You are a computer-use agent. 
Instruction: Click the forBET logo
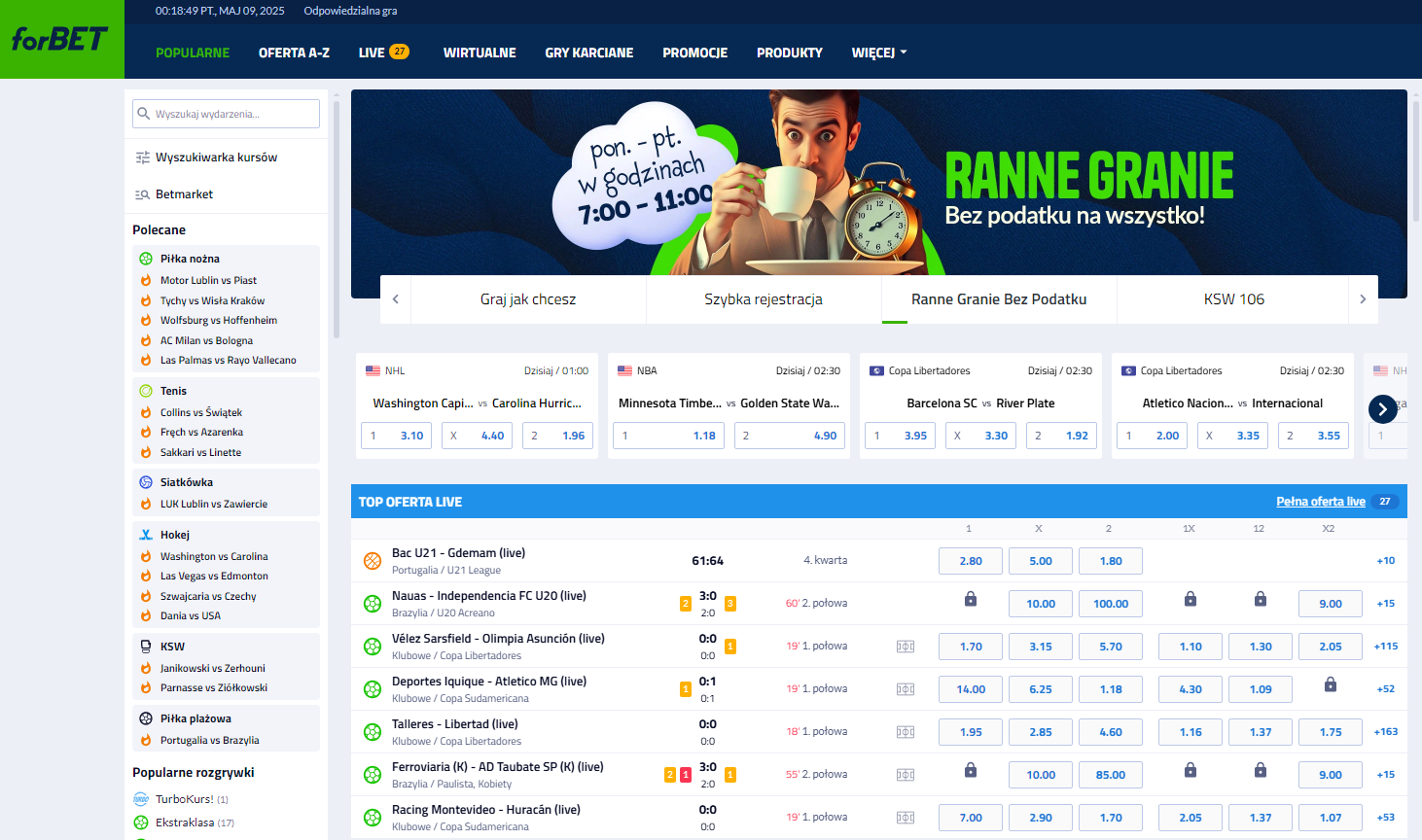[60, 39]
